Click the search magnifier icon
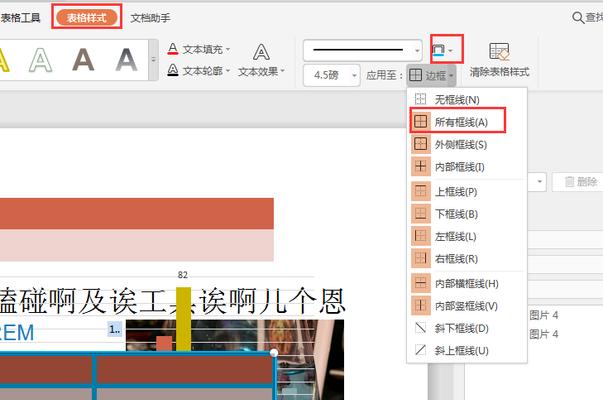 click(x=578, y=17)
